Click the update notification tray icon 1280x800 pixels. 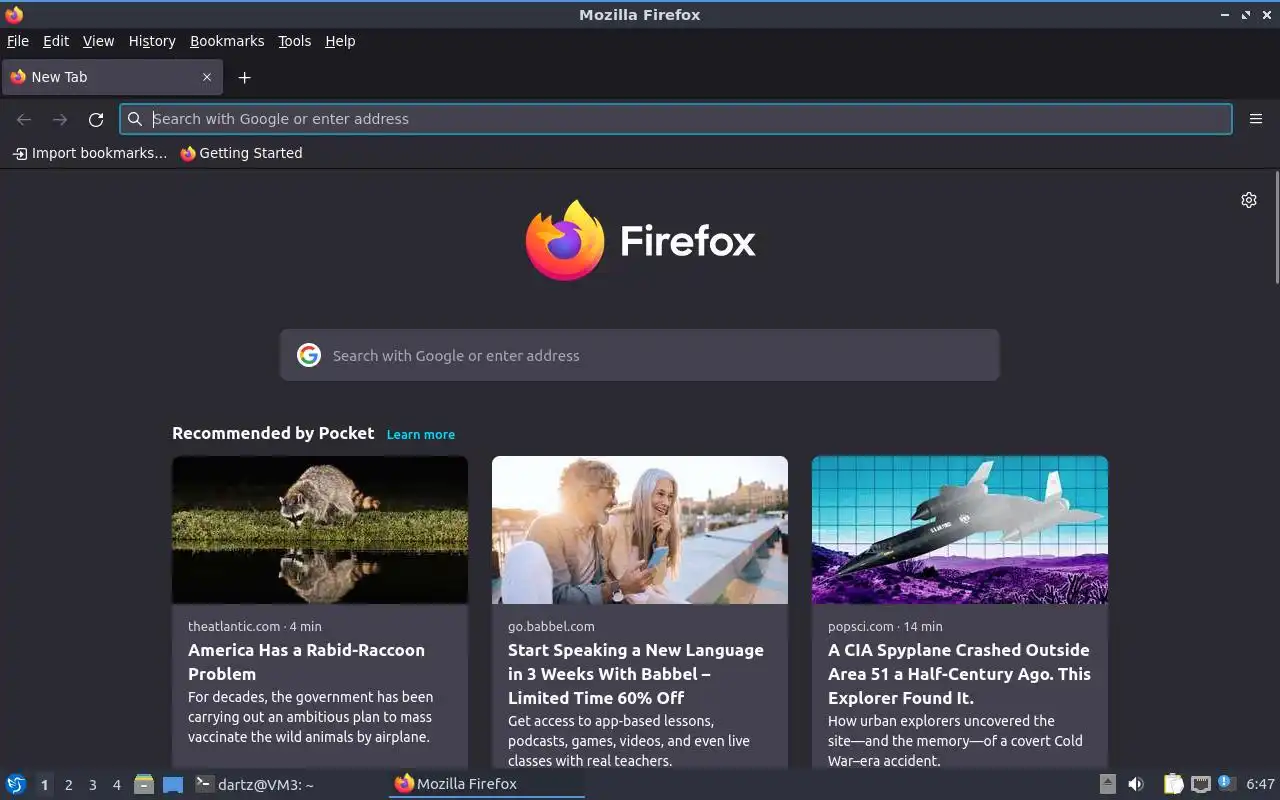[1227, 784]
